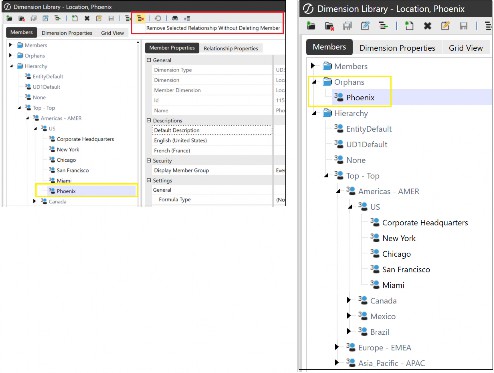Click Rename Dimension icon in right window
The height and width of the screenshot is (373, 494).
tap(365, 26)
